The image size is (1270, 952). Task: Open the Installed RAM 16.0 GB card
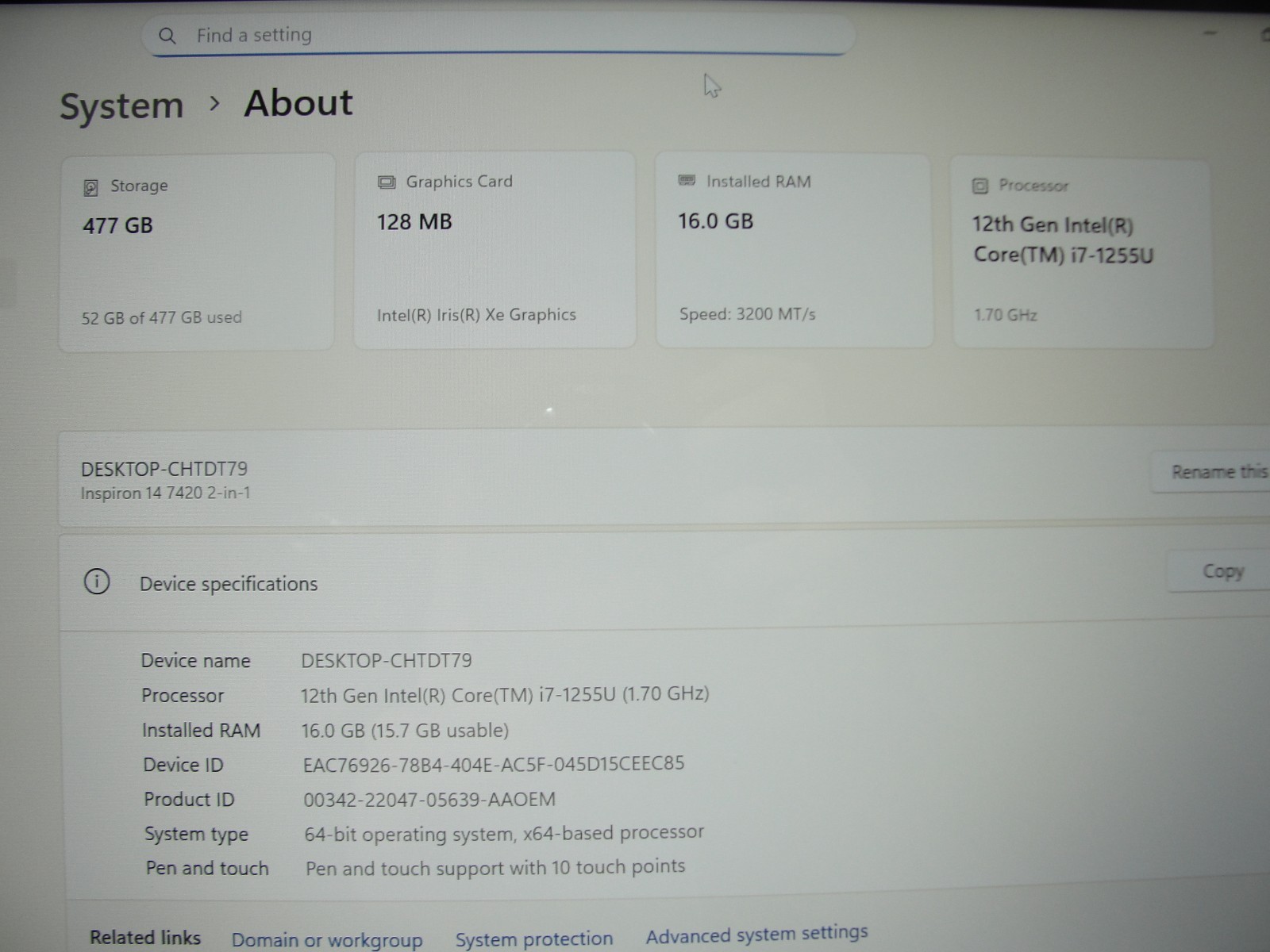(x=794, y=250)
